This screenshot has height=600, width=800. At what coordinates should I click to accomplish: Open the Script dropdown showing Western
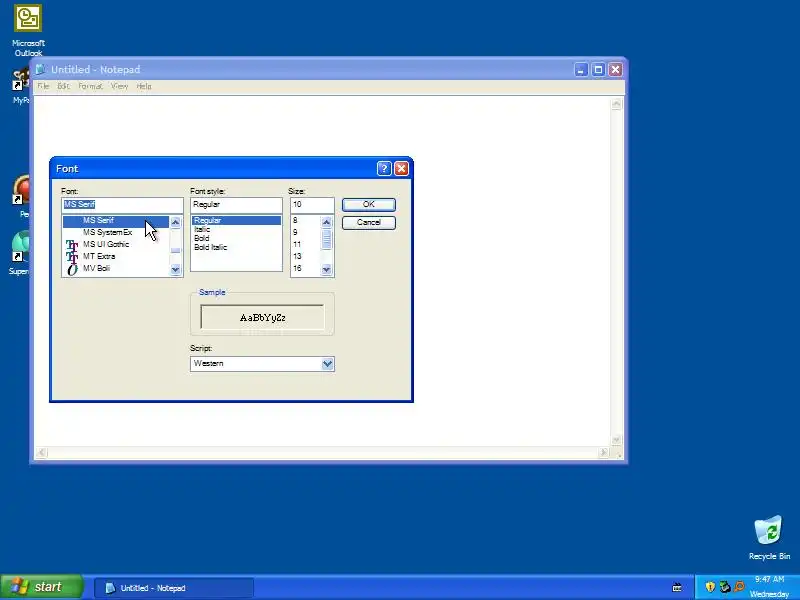[327, 364]
